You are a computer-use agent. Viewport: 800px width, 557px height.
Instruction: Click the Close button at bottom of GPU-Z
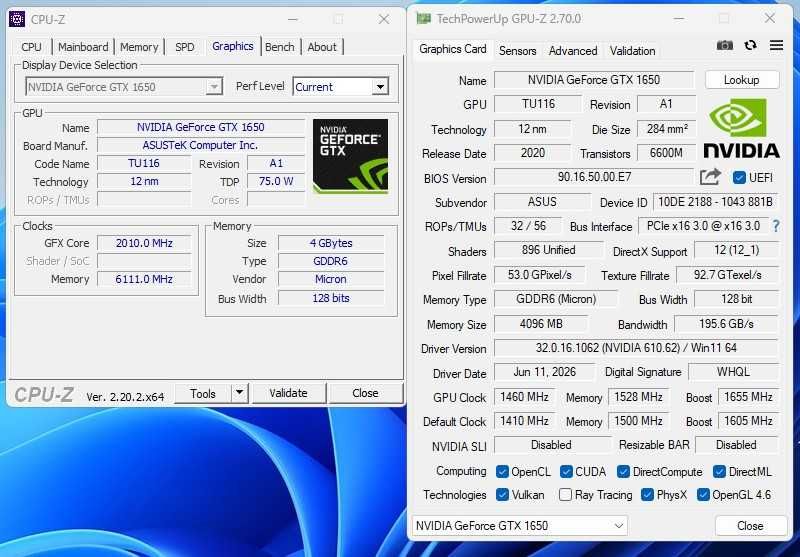point(751,525)
